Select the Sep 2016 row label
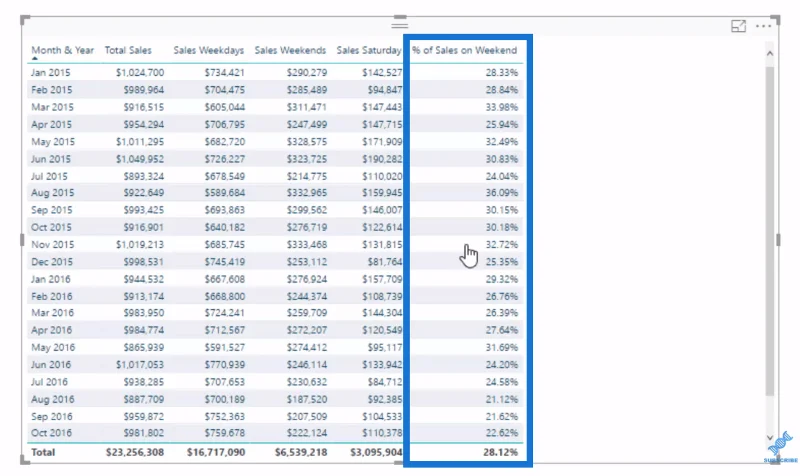 pos(52,417)
